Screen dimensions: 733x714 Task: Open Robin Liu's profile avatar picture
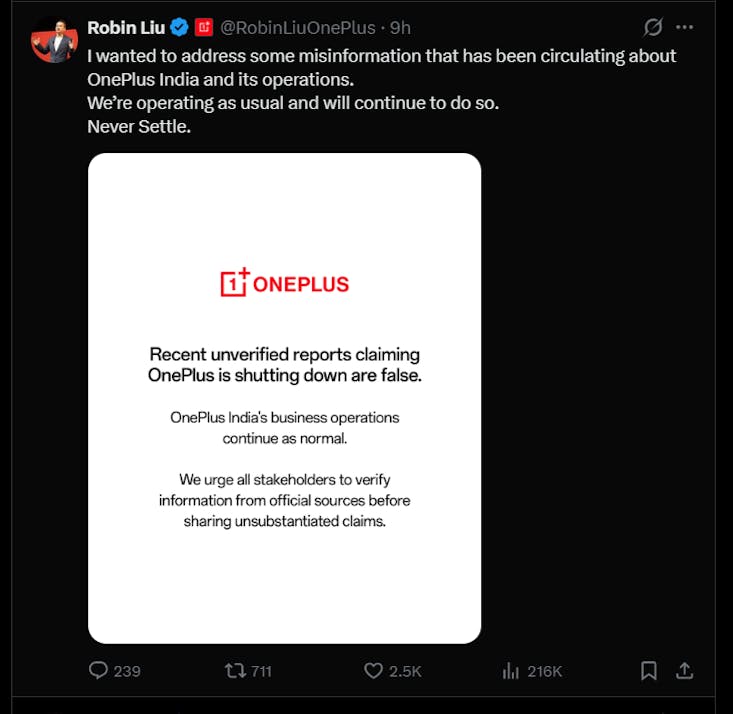(x=54, y=40)
